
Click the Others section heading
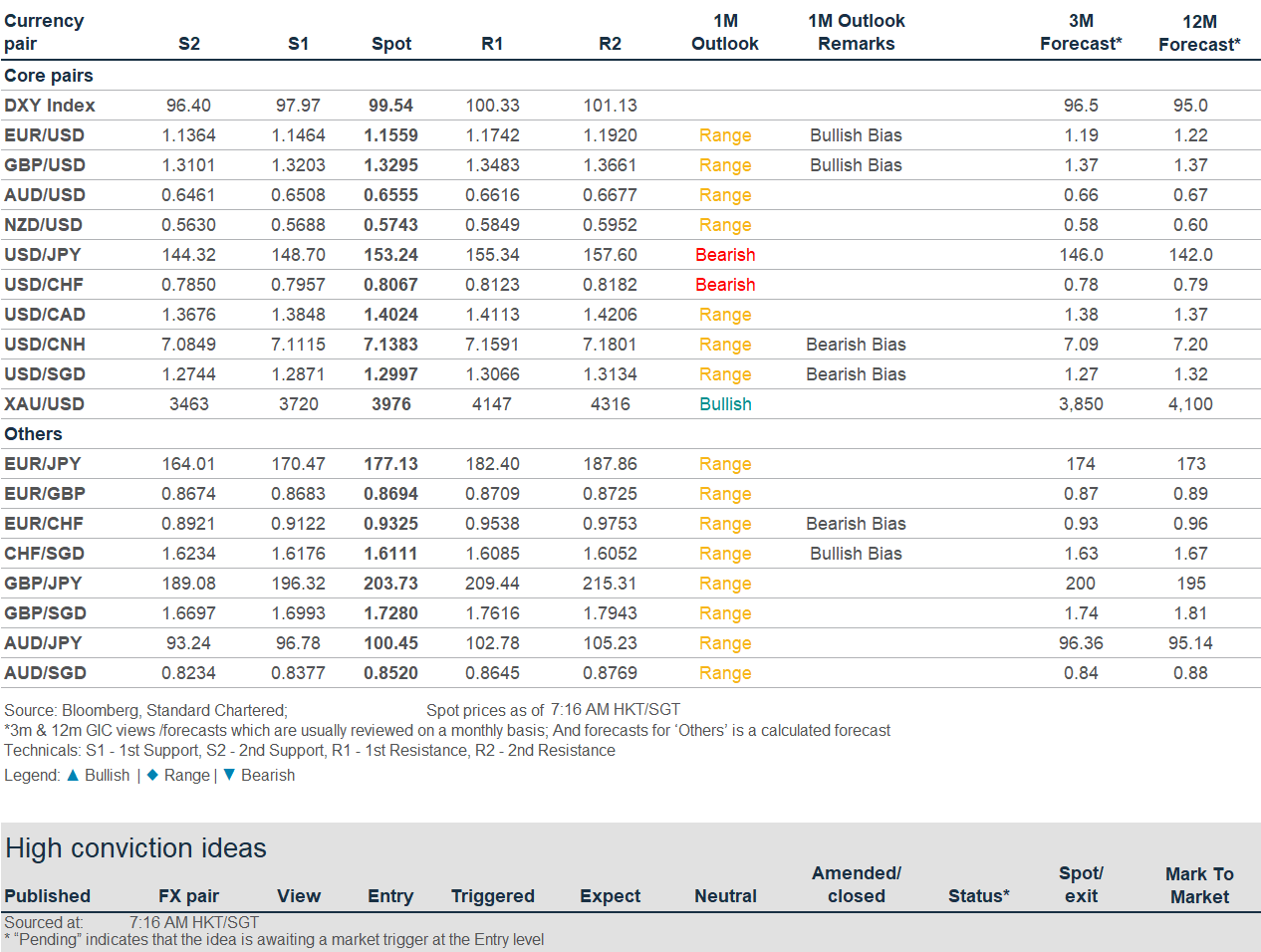coord(33,434)
